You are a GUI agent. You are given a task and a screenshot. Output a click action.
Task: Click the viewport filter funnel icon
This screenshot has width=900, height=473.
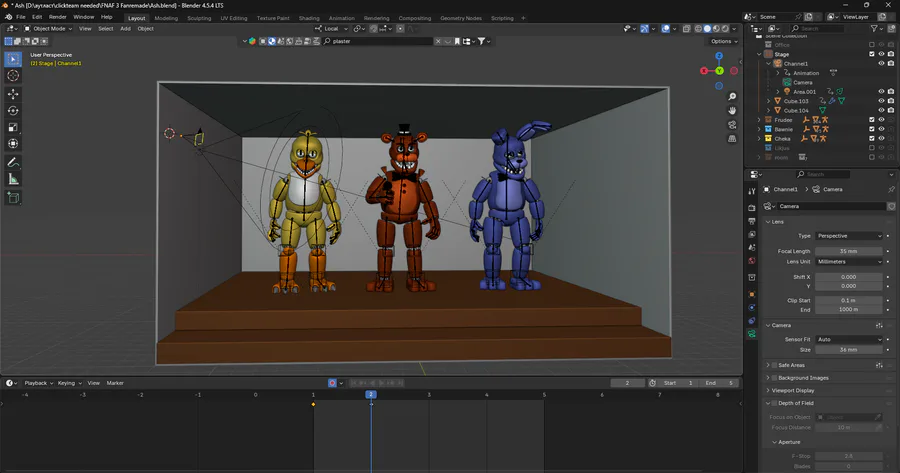pos(482,41)
